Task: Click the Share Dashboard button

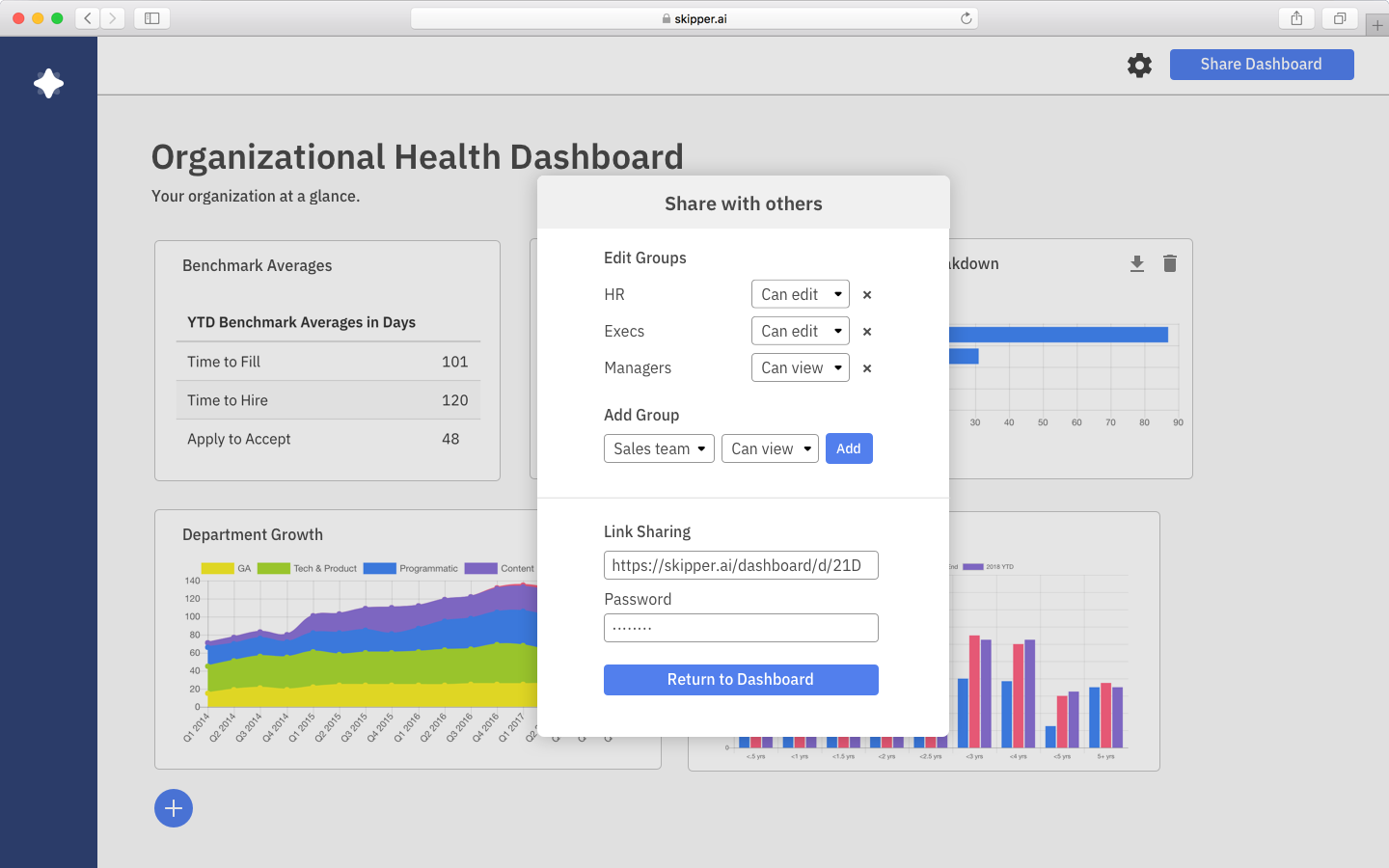Action: tap(1261, 65)
